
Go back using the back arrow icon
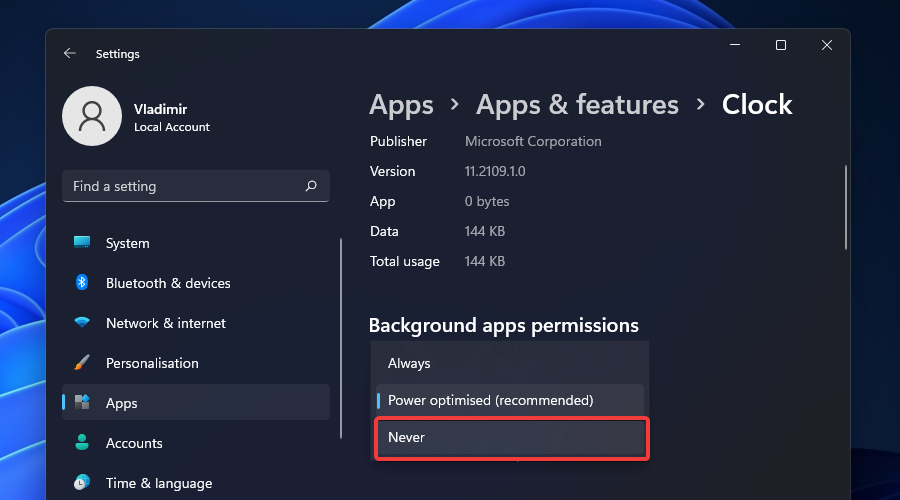click(x=69, y=53)
